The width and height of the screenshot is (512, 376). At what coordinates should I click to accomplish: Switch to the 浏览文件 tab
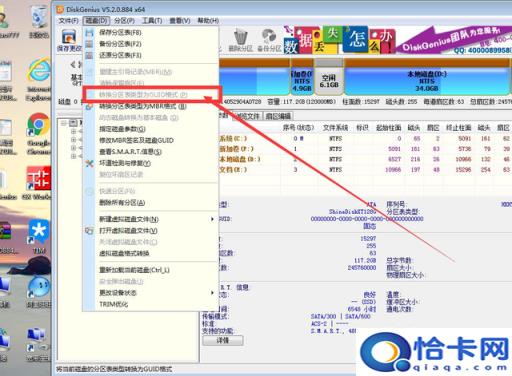pos(247,116)
